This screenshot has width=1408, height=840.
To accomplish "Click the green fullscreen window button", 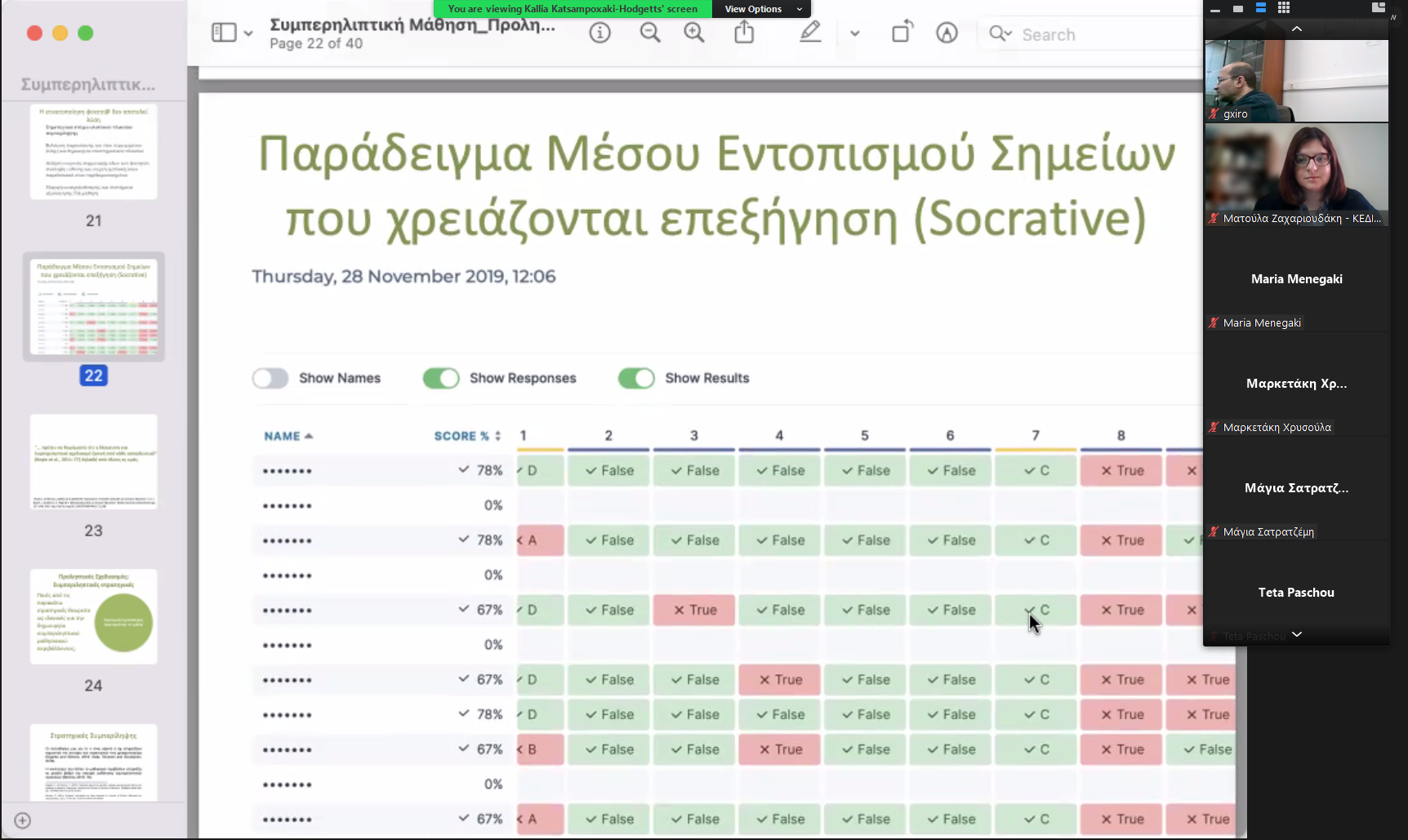I will pyautogui.click(x=86, y=33).
